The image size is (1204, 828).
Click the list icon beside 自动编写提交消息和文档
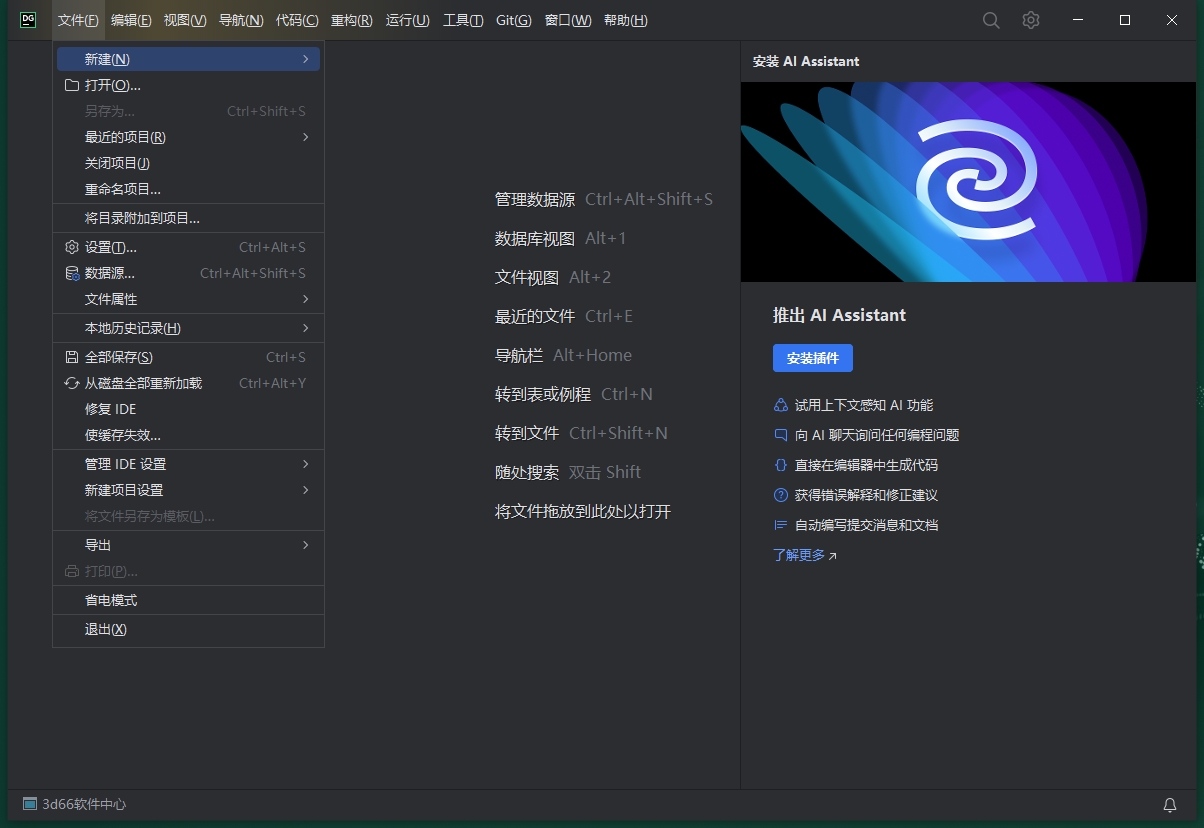[781, 525]
